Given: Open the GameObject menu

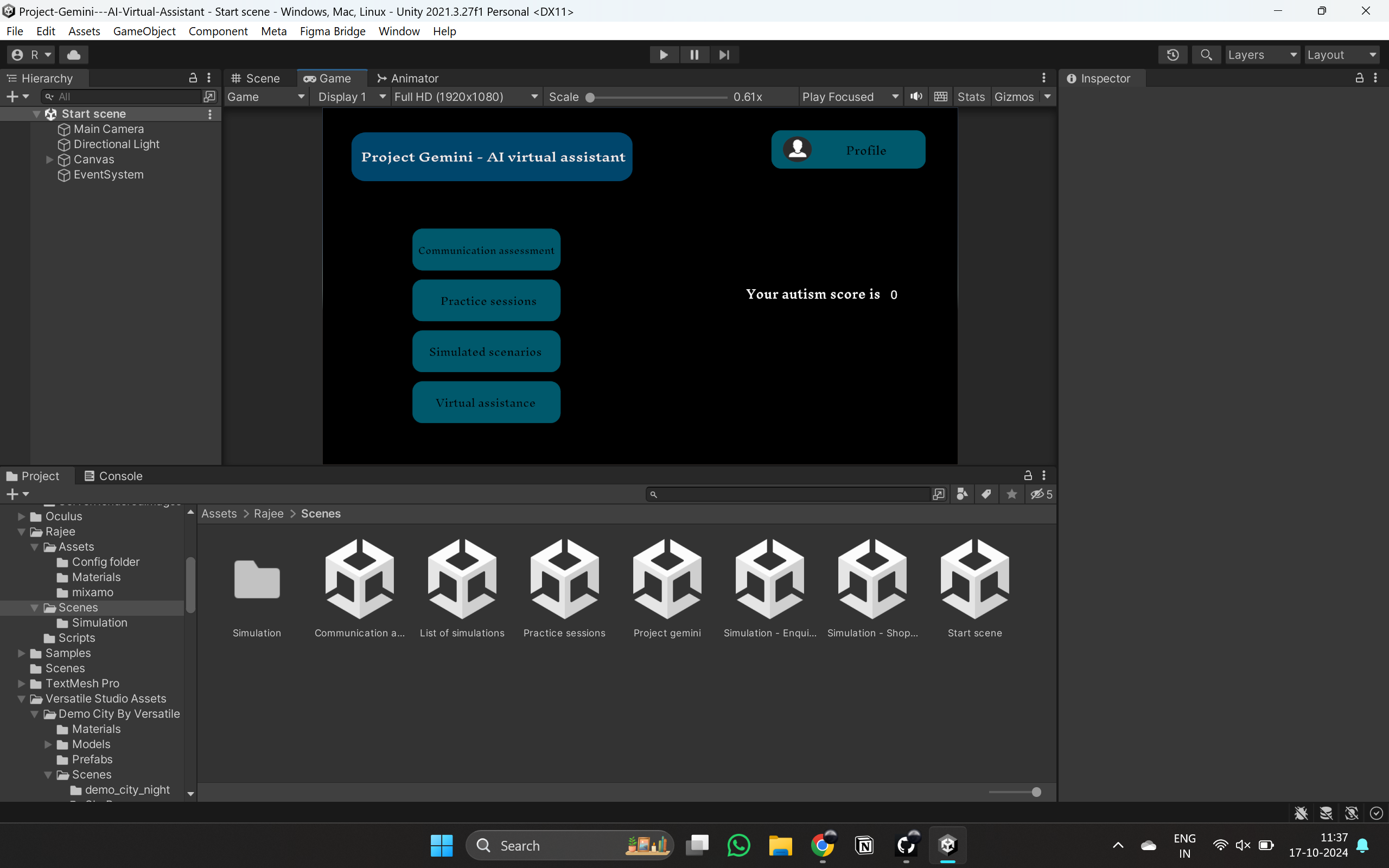Looking at the screenshot, I should click(144, 31).
